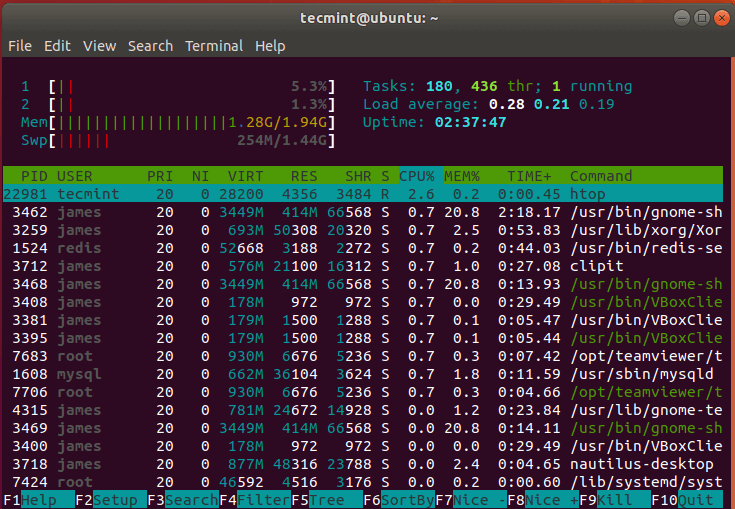Select process 7683 teamviewer row

point(363,356)
